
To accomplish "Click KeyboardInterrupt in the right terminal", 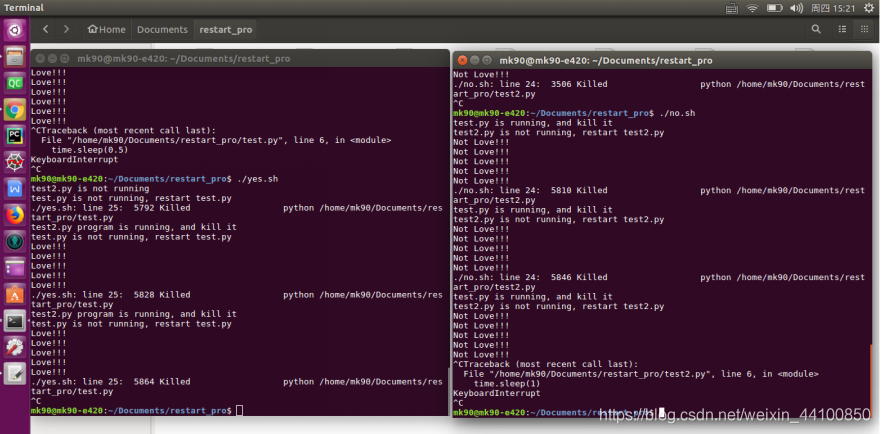I will tap(497, 393).
